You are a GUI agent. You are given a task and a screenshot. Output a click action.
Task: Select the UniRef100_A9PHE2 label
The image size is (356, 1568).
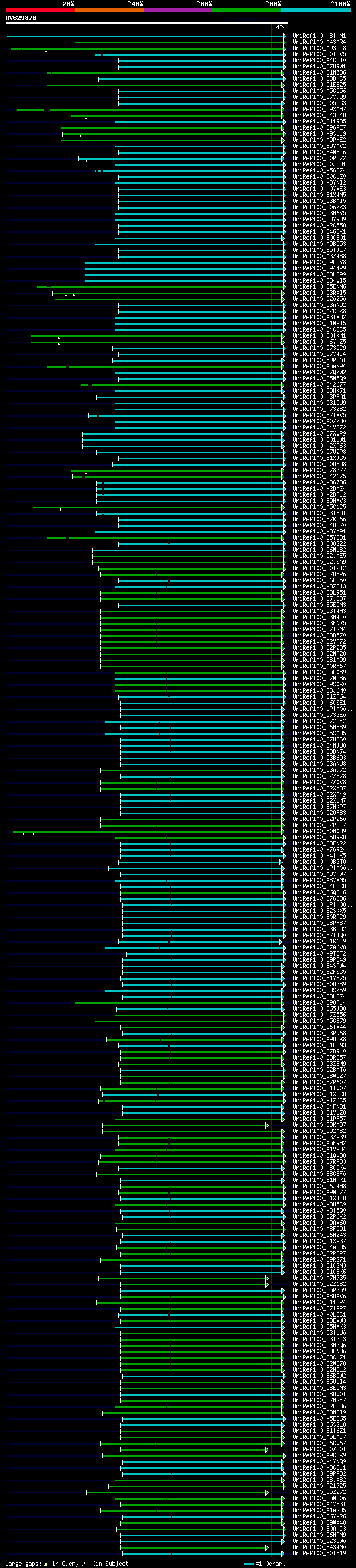point(319,140)
